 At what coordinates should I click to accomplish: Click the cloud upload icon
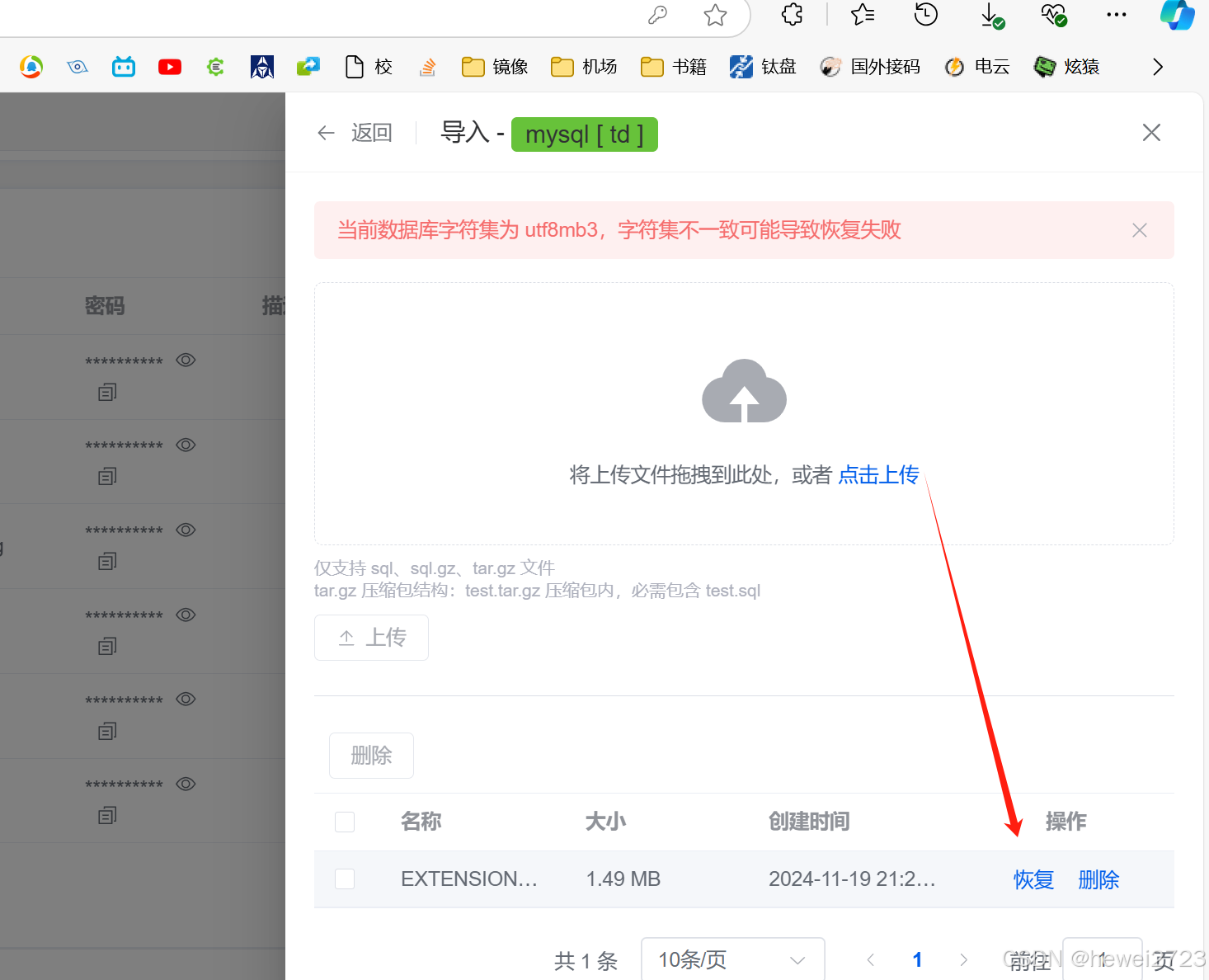pyautogui.click(x=744, y=392)
